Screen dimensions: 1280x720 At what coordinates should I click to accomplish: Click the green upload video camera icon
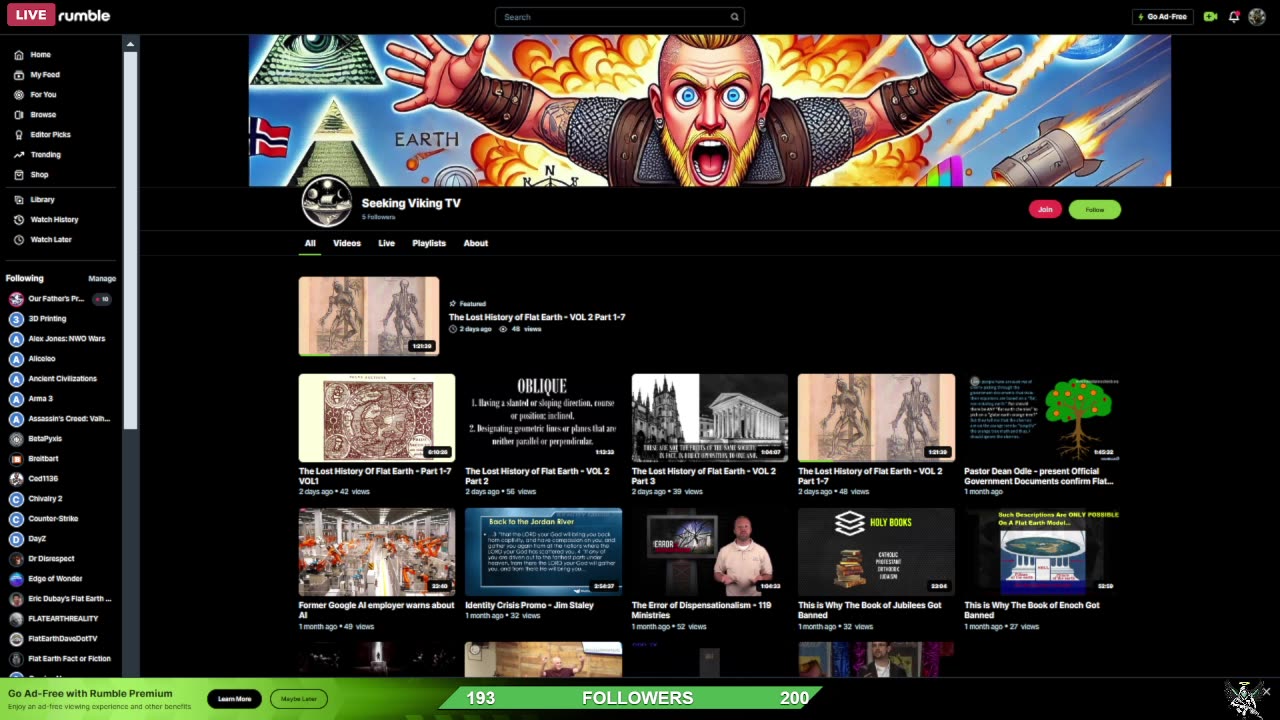[1210, 17]
